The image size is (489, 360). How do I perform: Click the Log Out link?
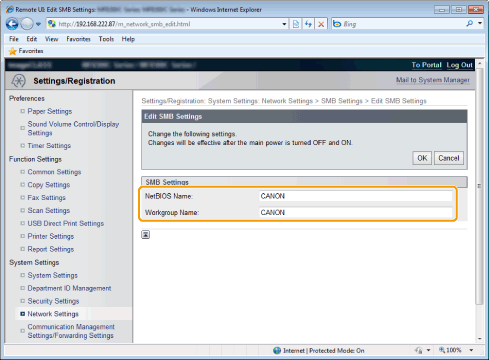click(460, 65)
